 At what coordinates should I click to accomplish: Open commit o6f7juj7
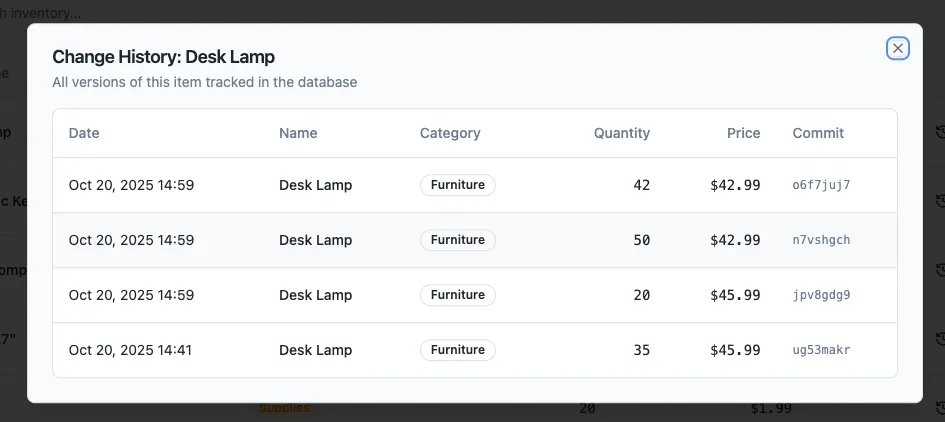coord(821,185)
